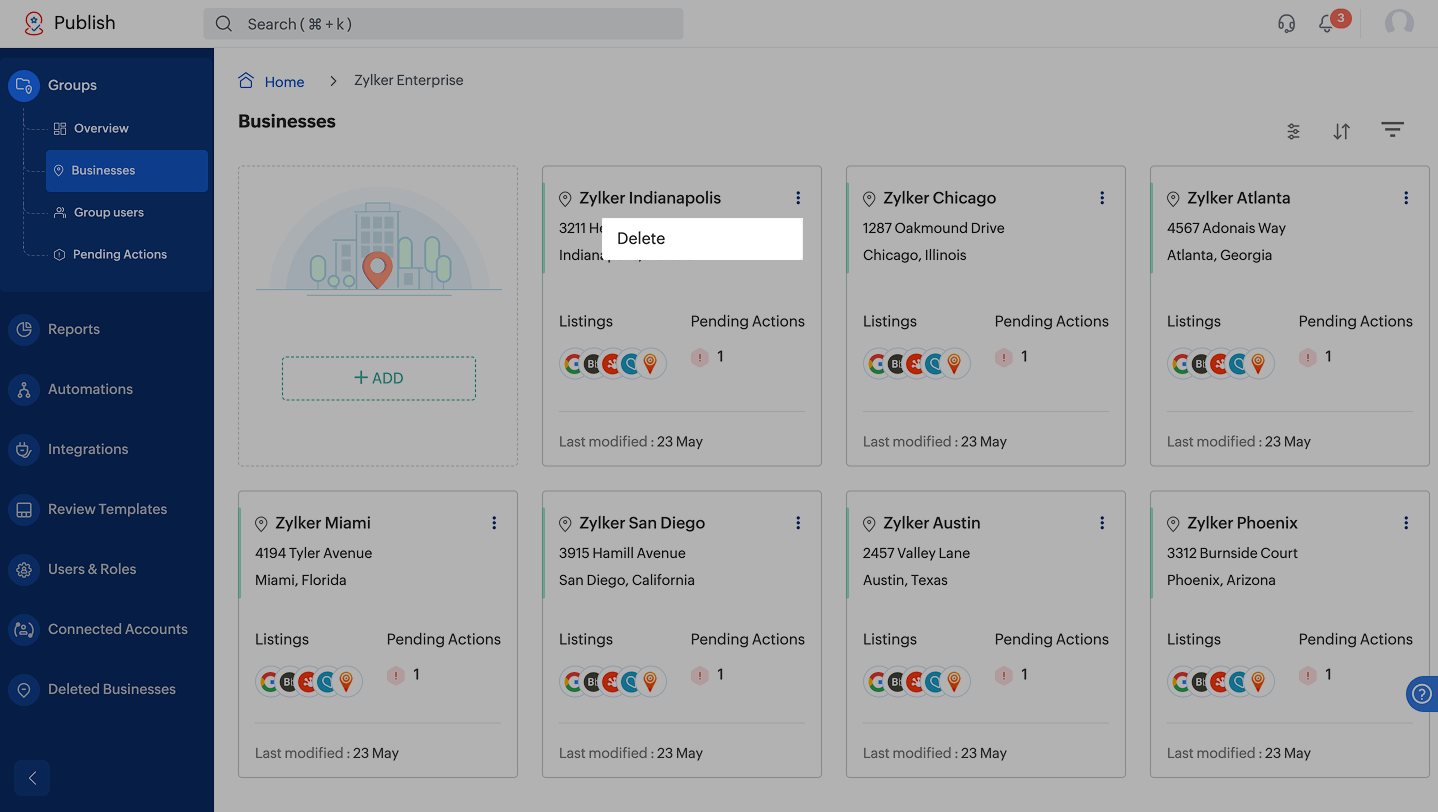Open the user profile avatar

point(1399,23)
